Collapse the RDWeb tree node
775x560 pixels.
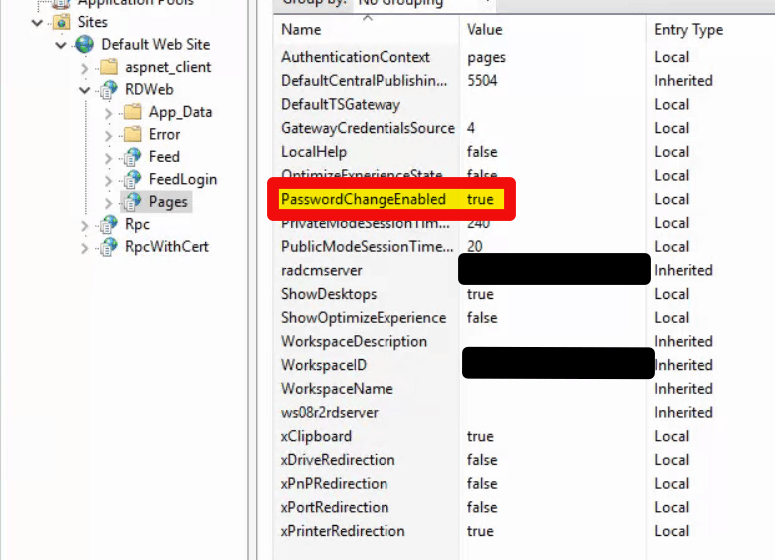pos(85,91)
